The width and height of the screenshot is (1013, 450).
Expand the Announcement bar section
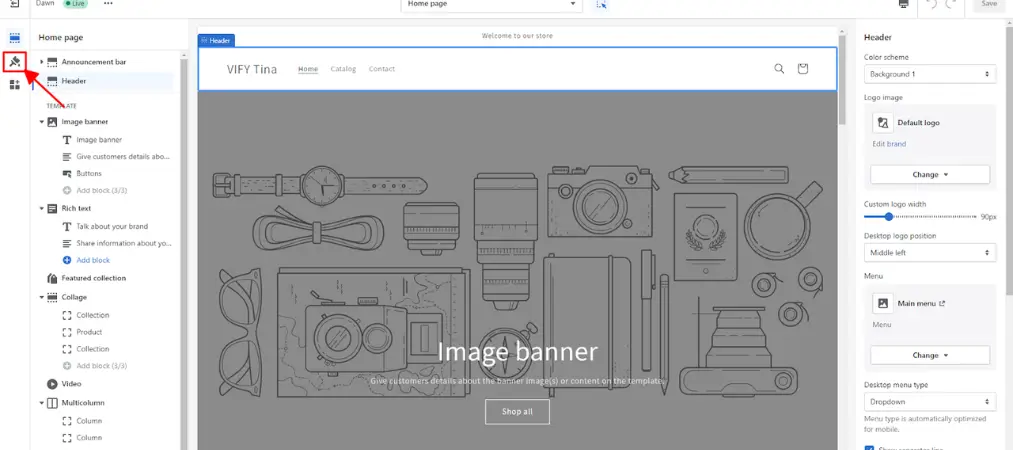pyautogui.click(x=41, y=62)
